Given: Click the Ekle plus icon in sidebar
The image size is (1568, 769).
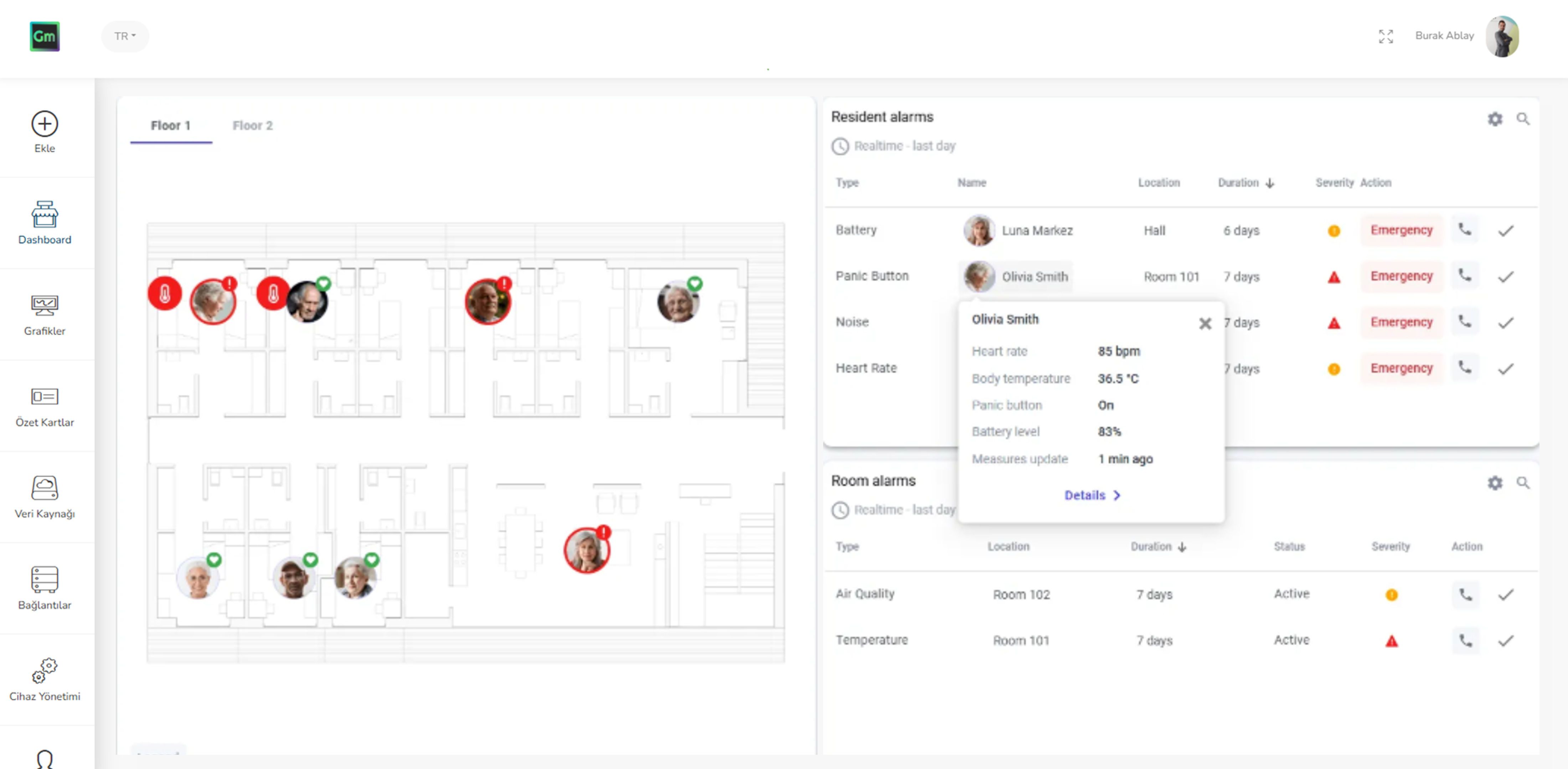Looking at the screenshot, I should tap(45, 124).
